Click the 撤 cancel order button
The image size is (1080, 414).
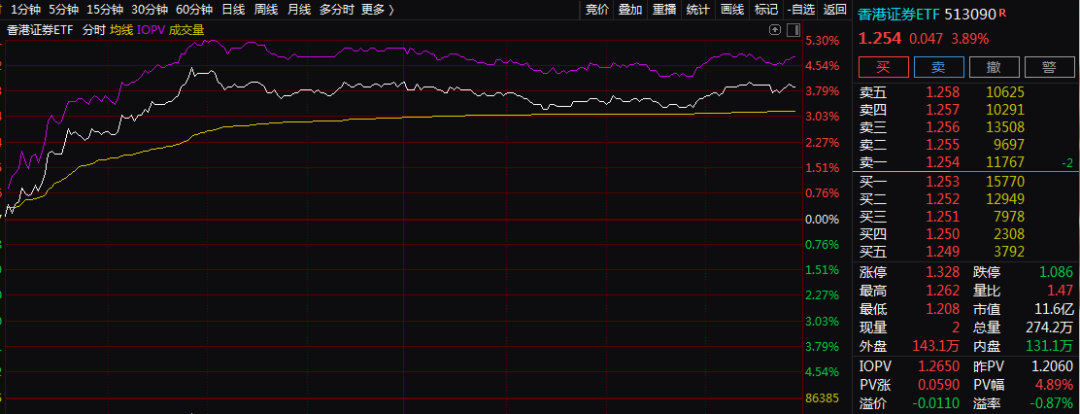pyautogui.click(x=993, y=67)
